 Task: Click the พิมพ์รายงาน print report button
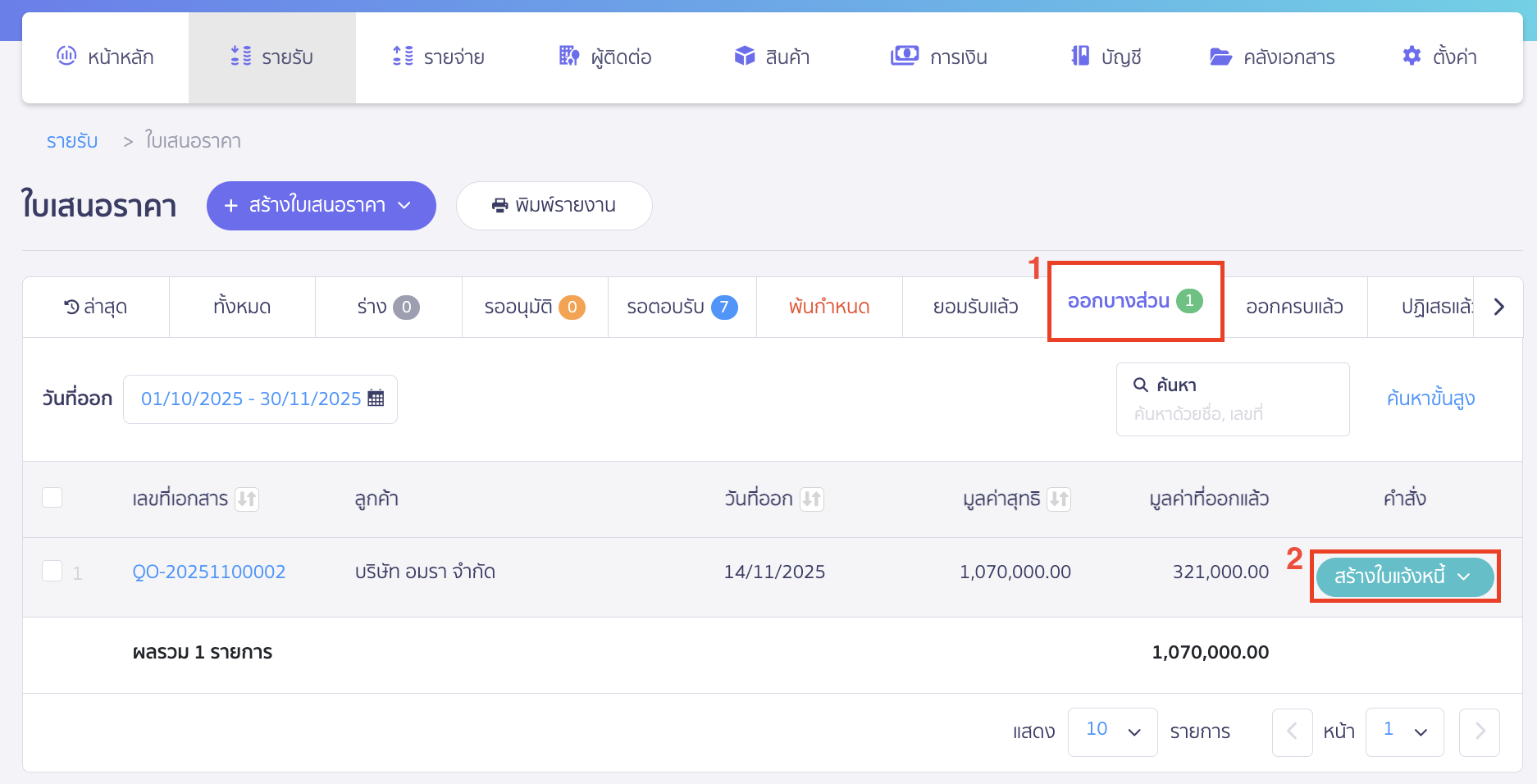(554, 206)
